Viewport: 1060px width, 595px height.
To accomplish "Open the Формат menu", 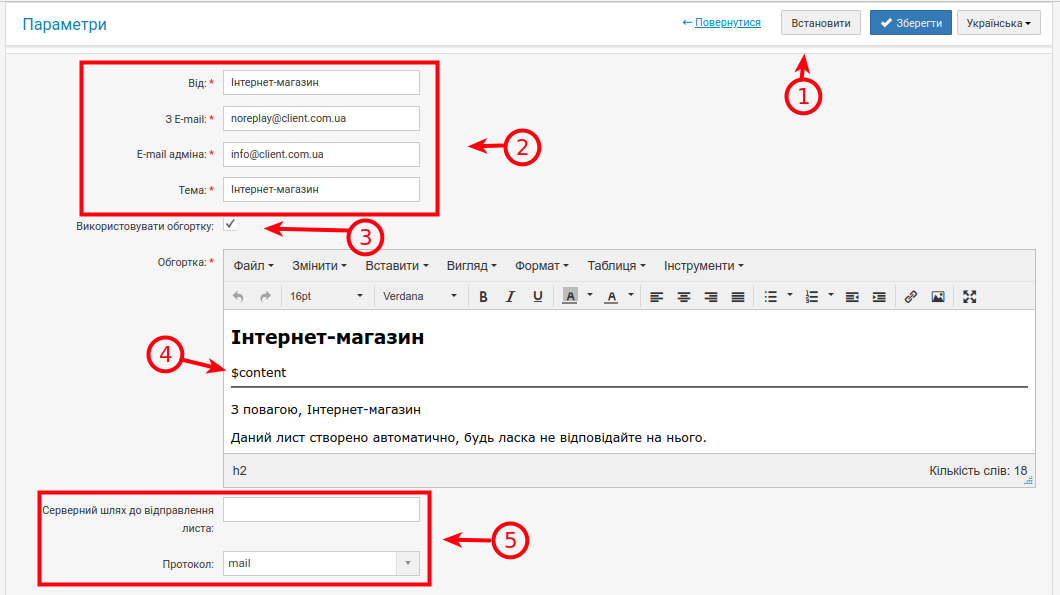I will click(x=541, y=266).
